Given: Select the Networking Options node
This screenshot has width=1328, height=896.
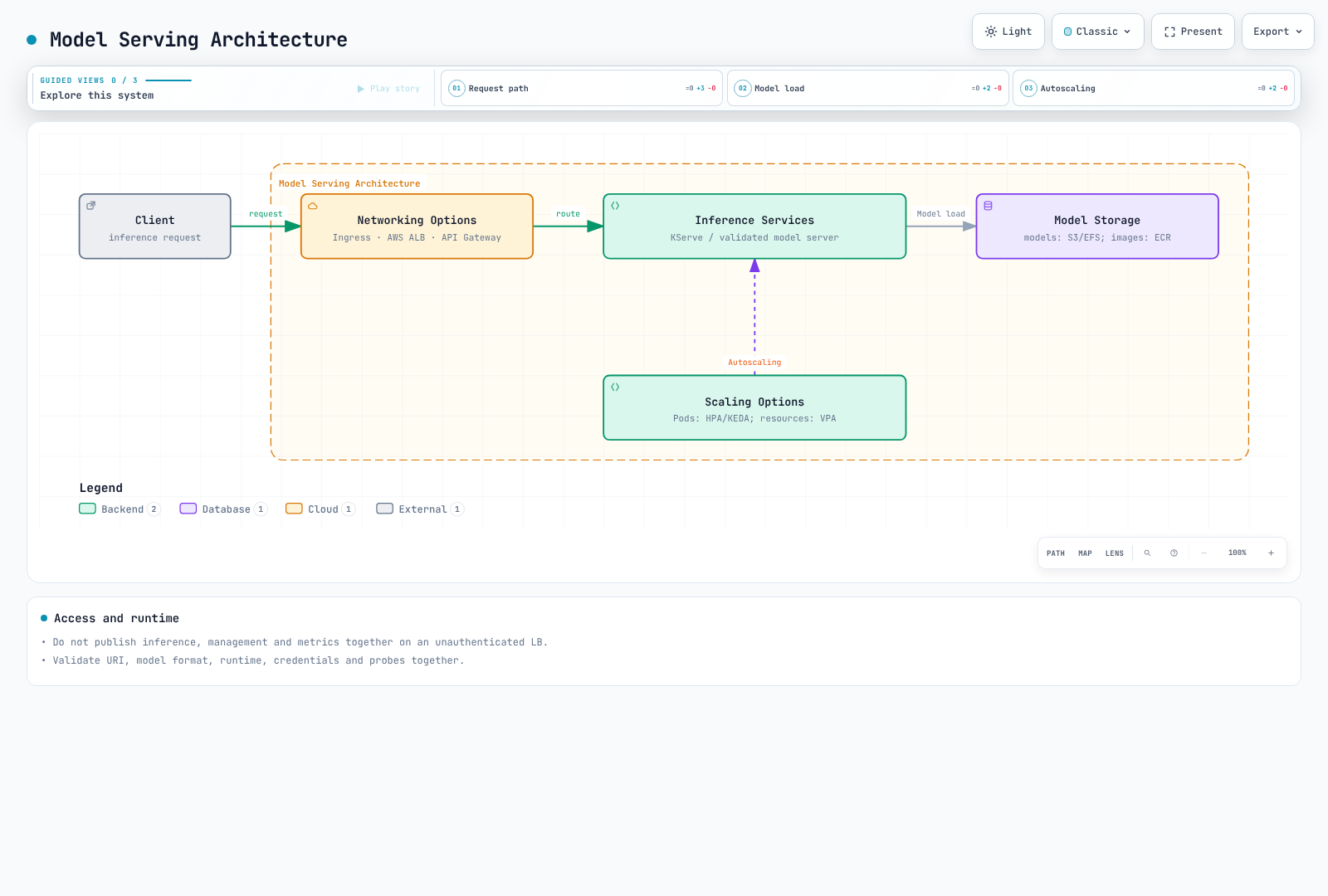Looking at the screenshot, I should coord(417,226).
